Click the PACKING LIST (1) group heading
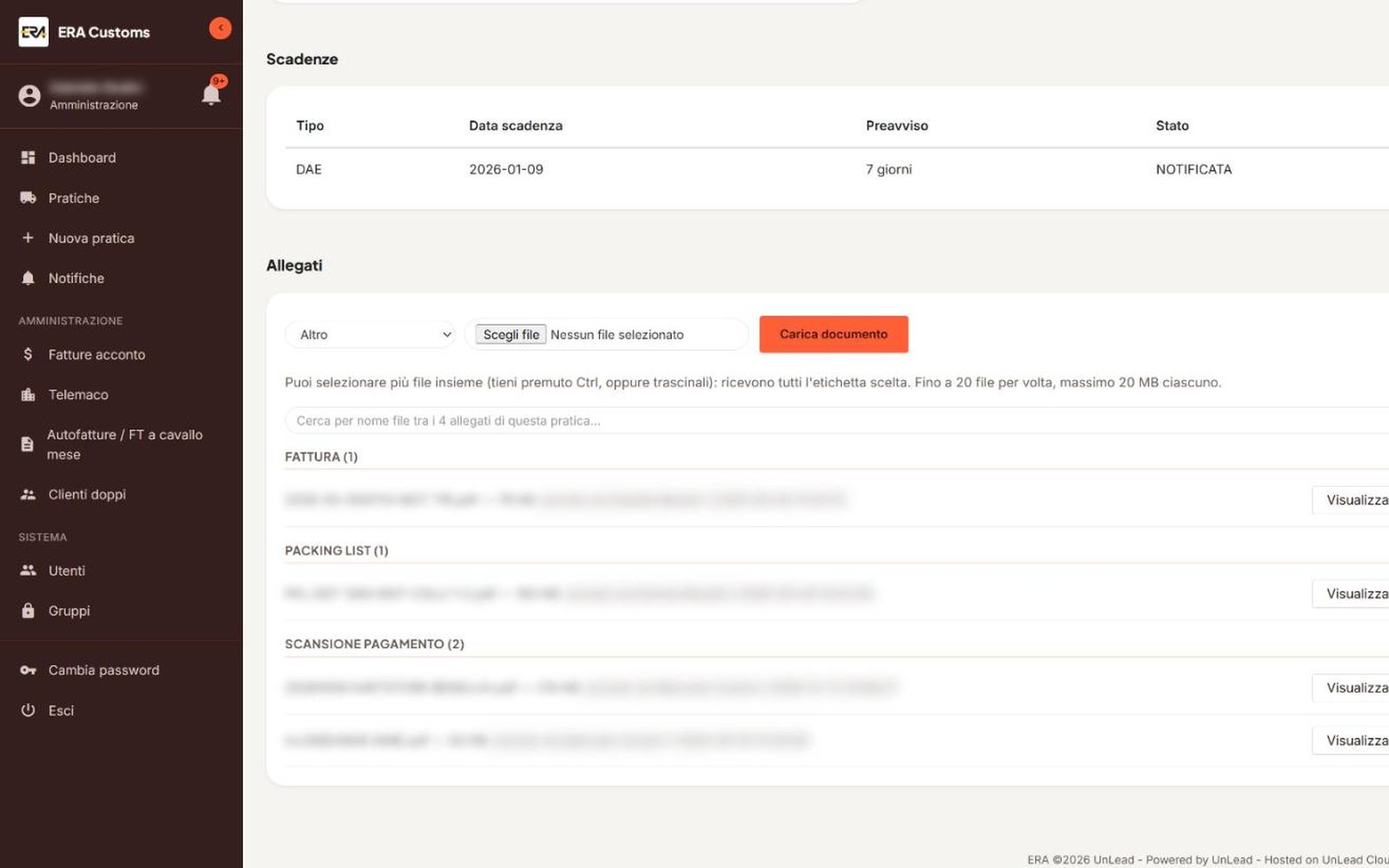Image resolution: width=1389 pixels, height=868 pixels. pos(337,550)
